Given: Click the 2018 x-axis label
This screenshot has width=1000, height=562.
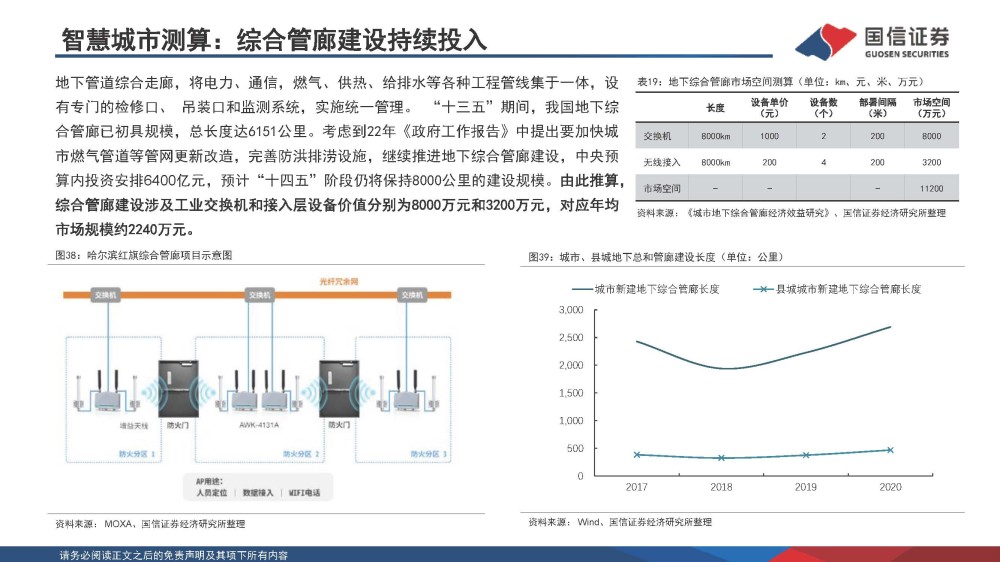Looking at the screenshot, I should point(721,487).
